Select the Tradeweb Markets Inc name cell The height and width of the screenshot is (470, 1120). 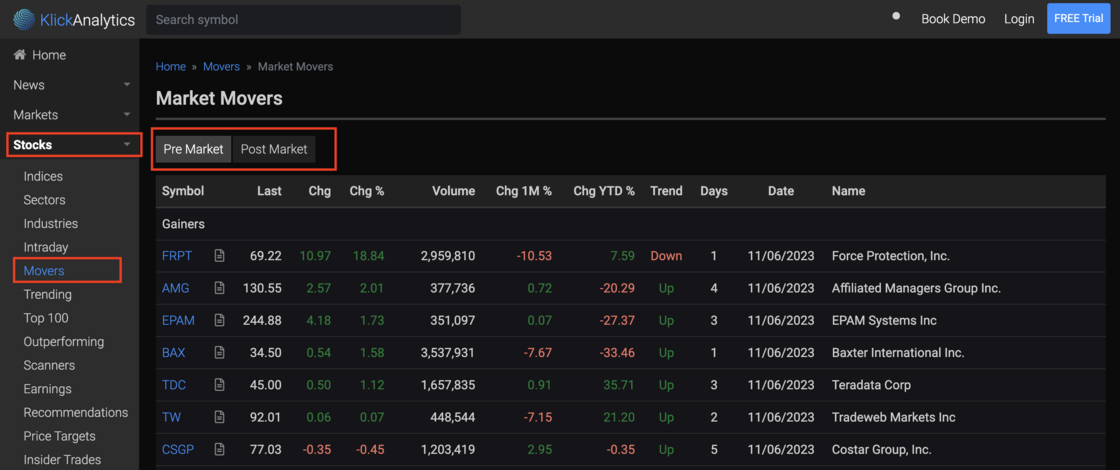[894, 417]
